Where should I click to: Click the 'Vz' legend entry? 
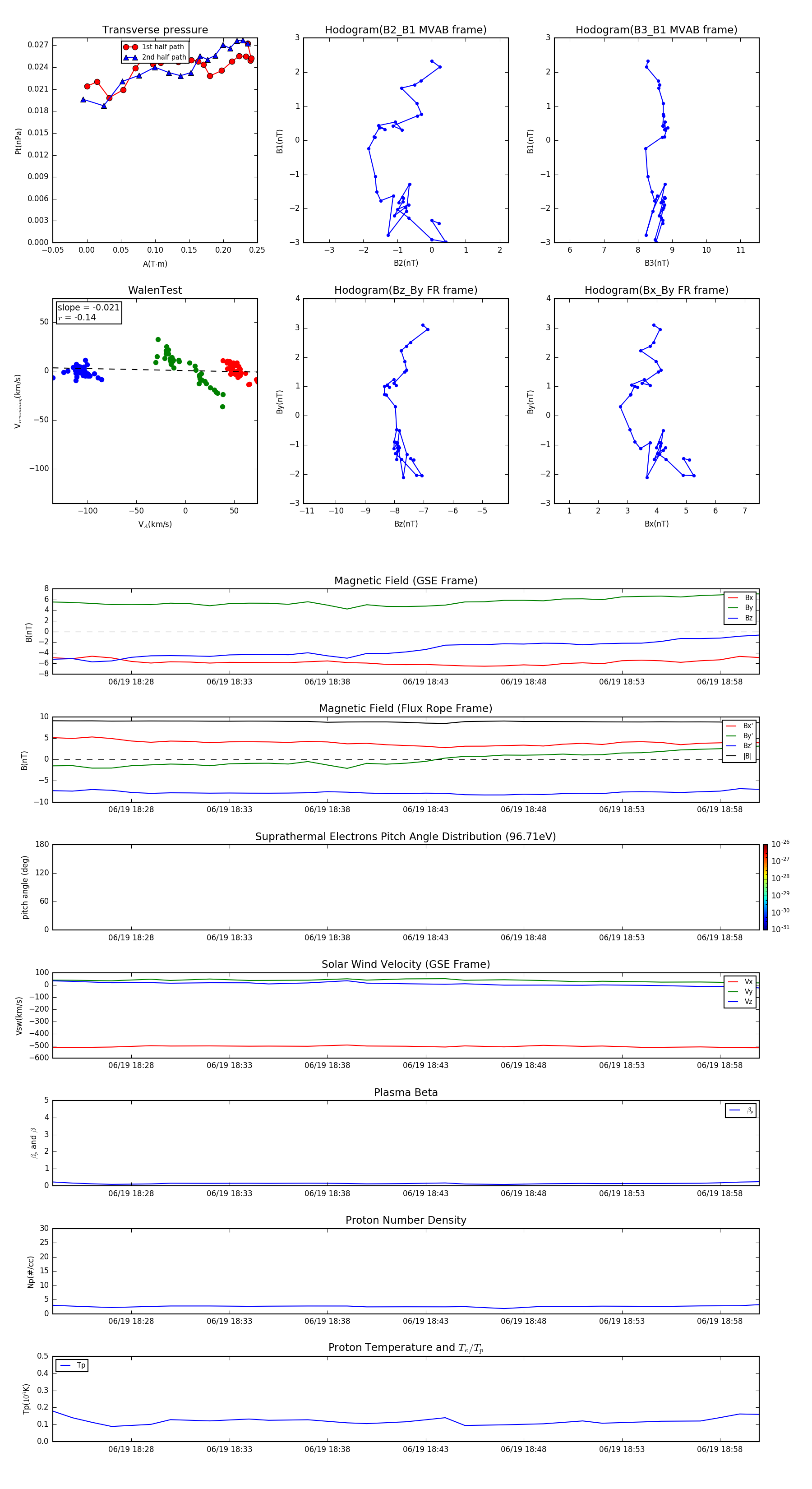tap(740, 1002)
